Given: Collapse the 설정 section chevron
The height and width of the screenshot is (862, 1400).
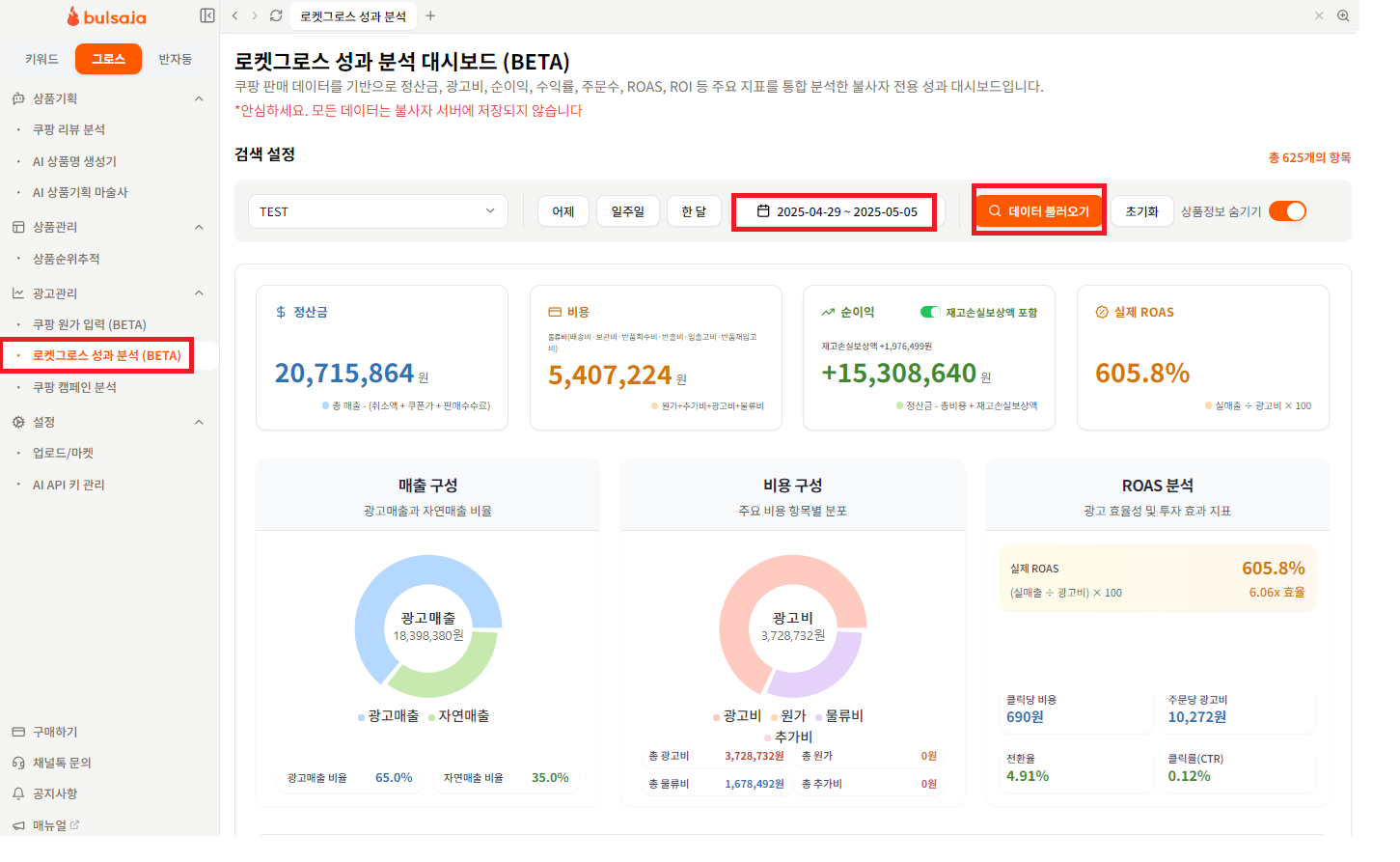Looking at the screenshot, I should tap(199, 422).
